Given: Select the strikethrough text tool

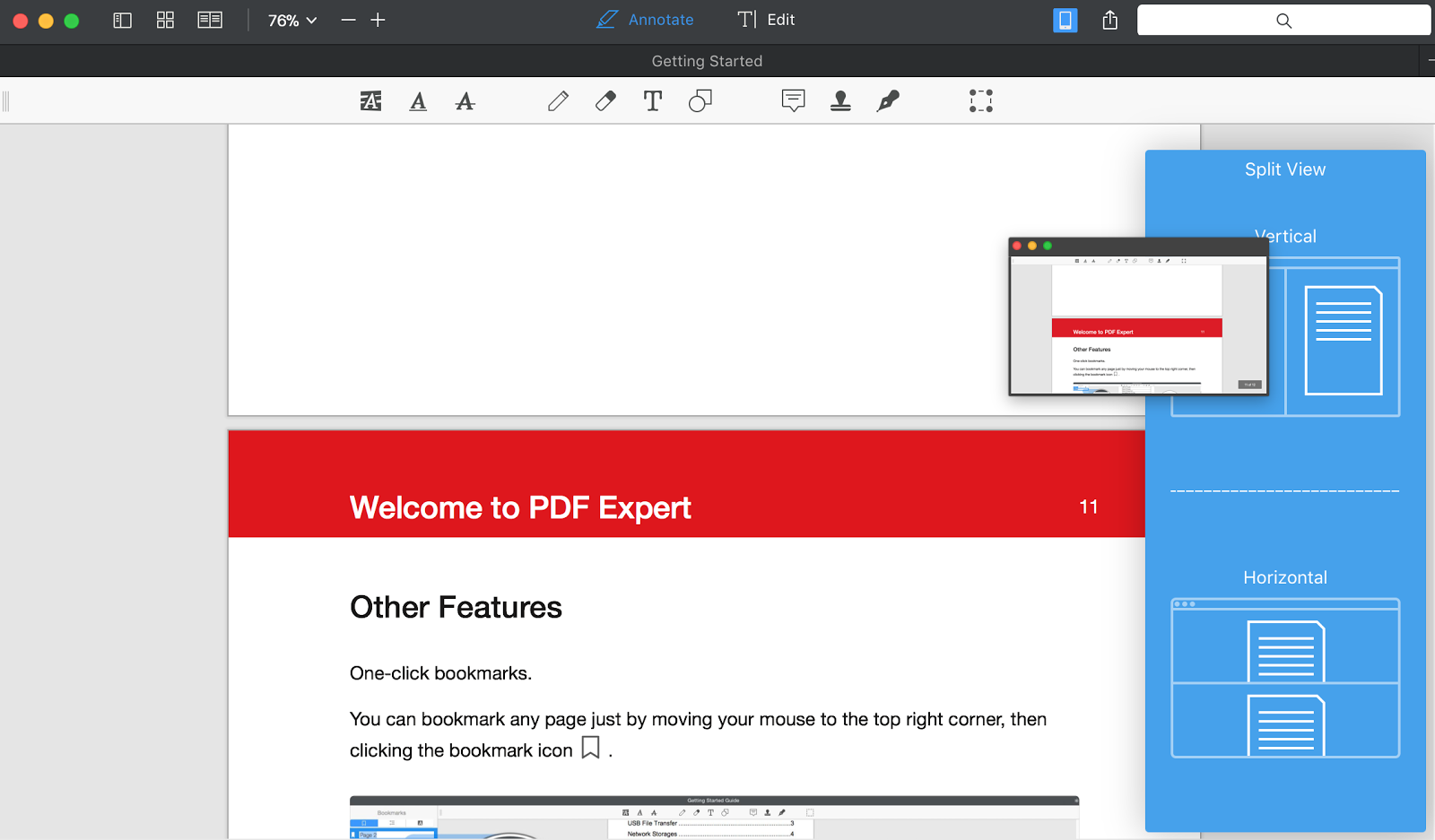Looking at the screenshot, I should 465,101.
